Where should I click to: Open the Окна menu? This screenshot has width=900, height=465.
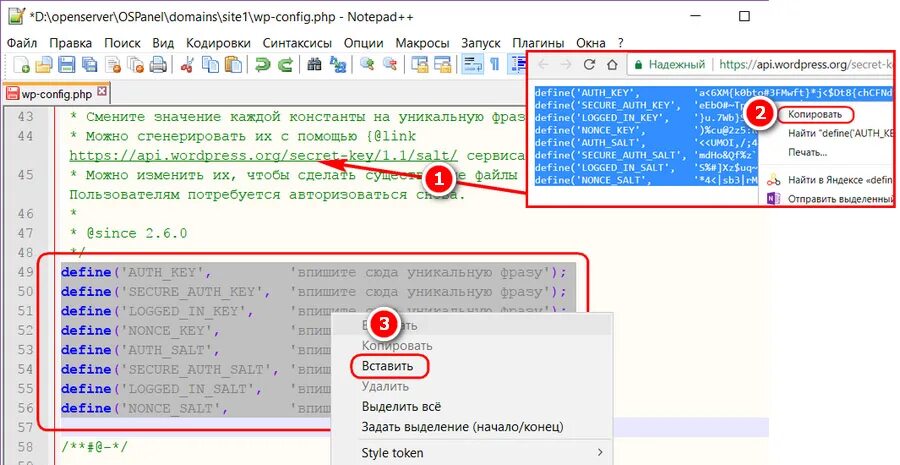click(591, 43)
